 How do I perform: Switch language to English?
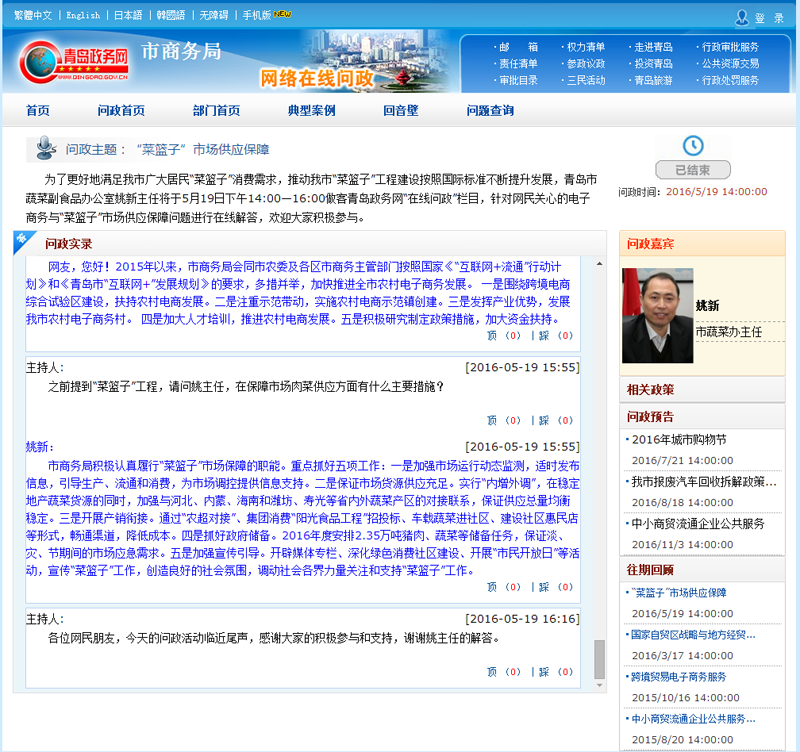click(x=83, y=16)
